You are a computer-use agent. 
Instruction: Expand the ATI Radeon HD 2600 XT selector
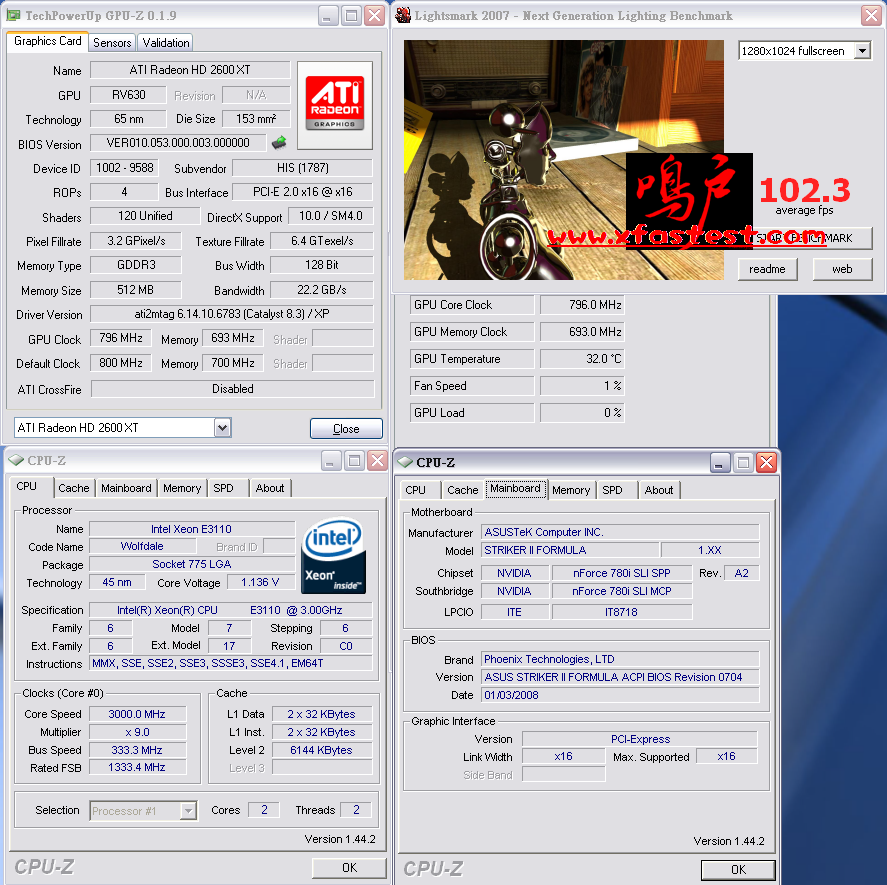[x=222, y=428]
